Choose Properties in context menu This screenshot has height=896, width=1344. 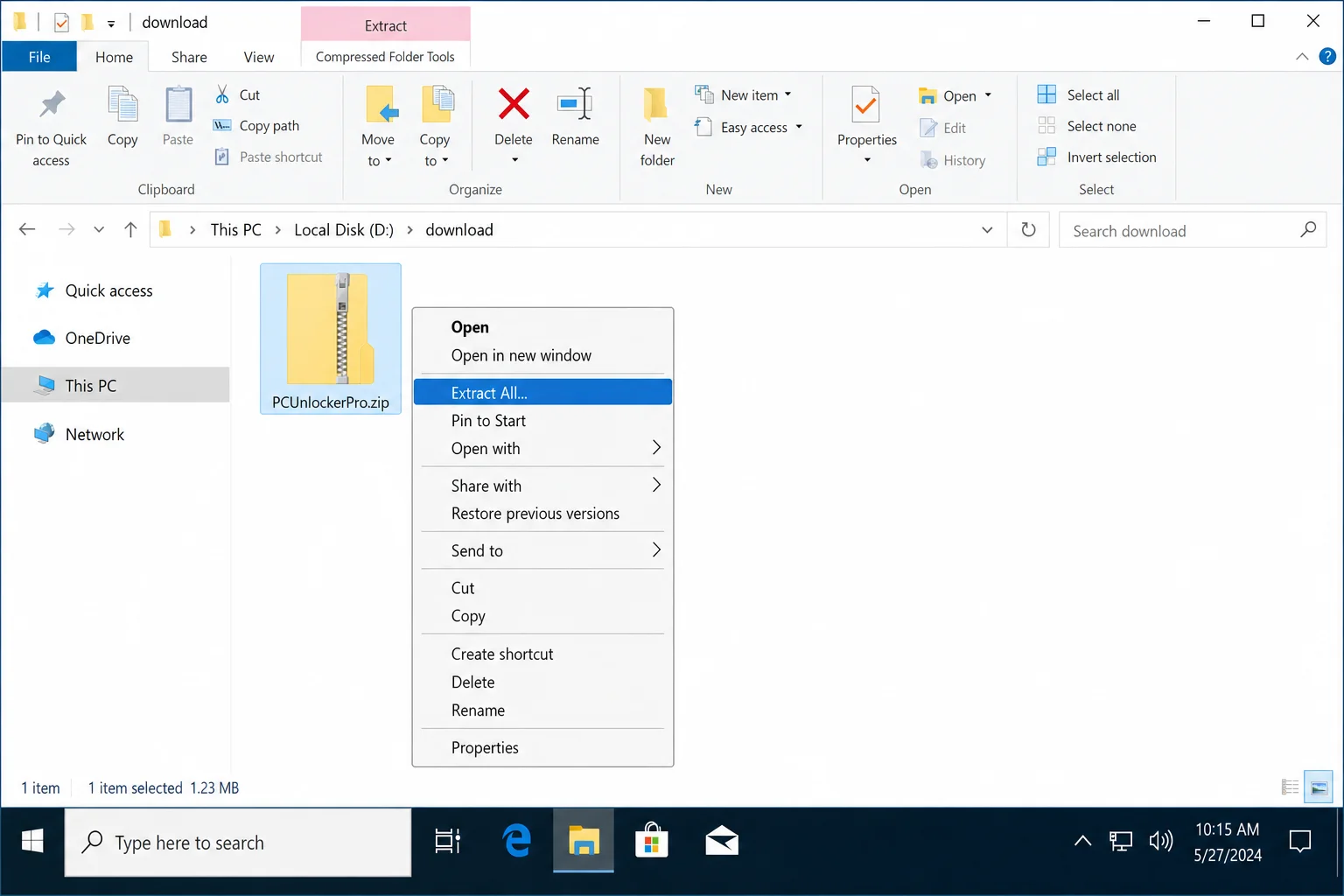pyautogui.click(x=542, y=747)
